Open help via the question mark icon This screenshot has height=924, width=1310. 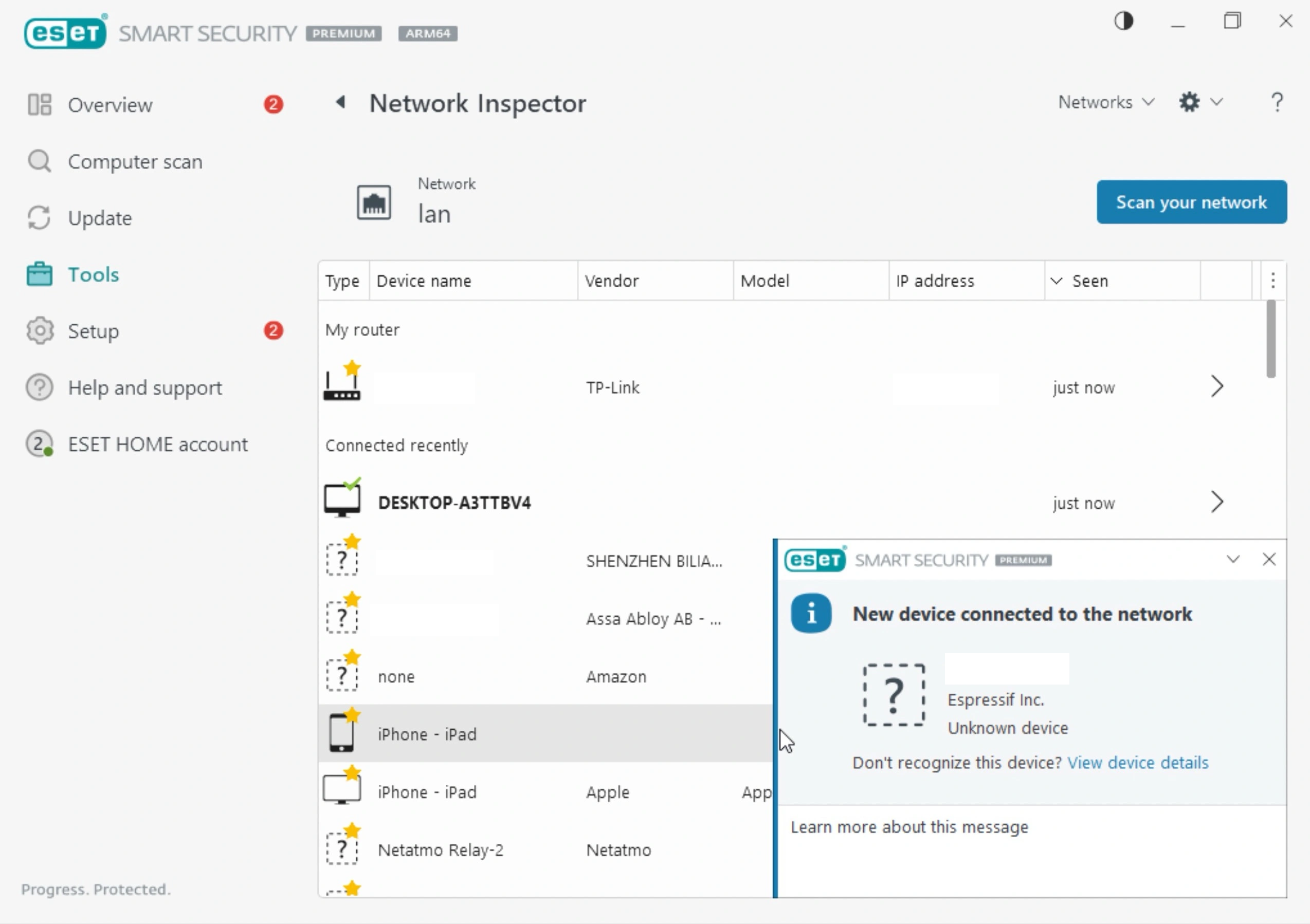coord(1277,103)
